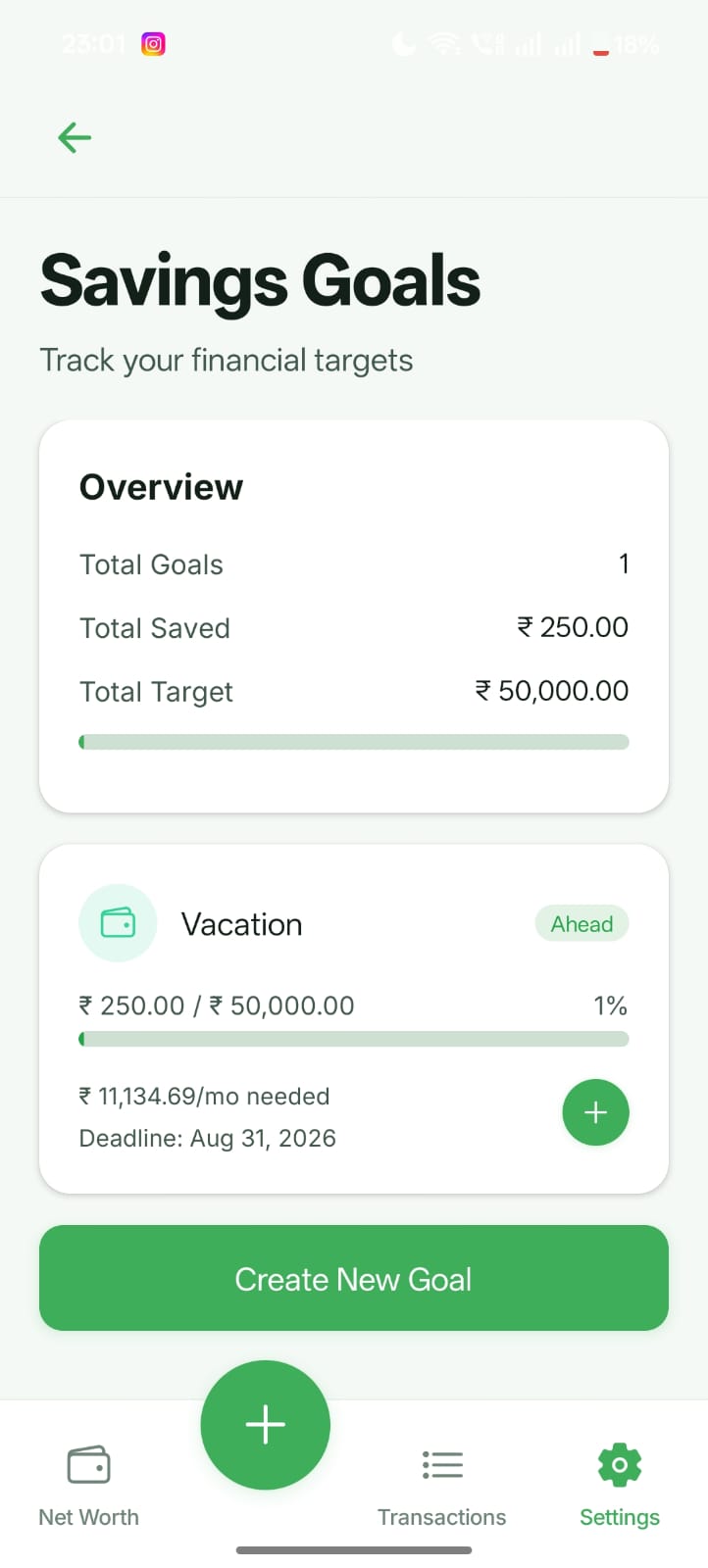Tap the Wi-Fi status icon
The image size is (708, 1568).
[x=444, y=44]
